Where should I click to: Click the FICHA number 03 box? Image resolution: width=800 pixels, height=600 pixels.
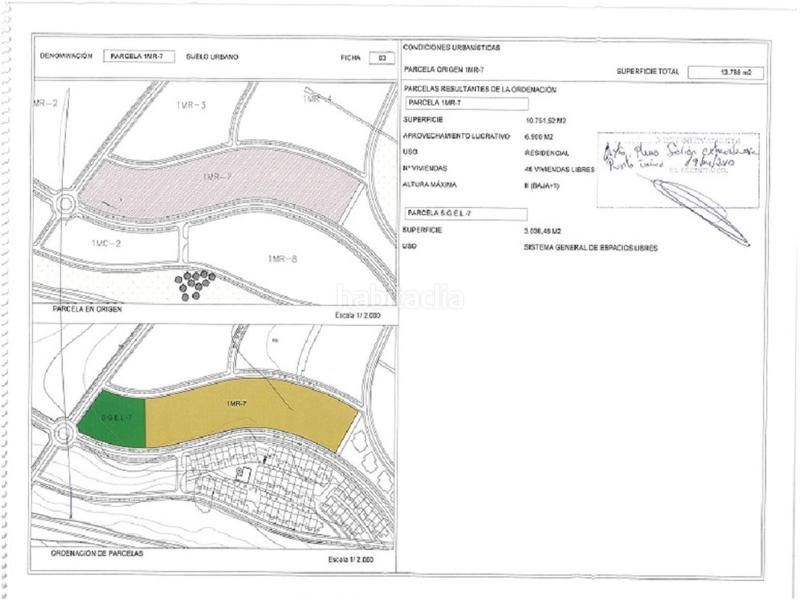[x=378, y=58]
